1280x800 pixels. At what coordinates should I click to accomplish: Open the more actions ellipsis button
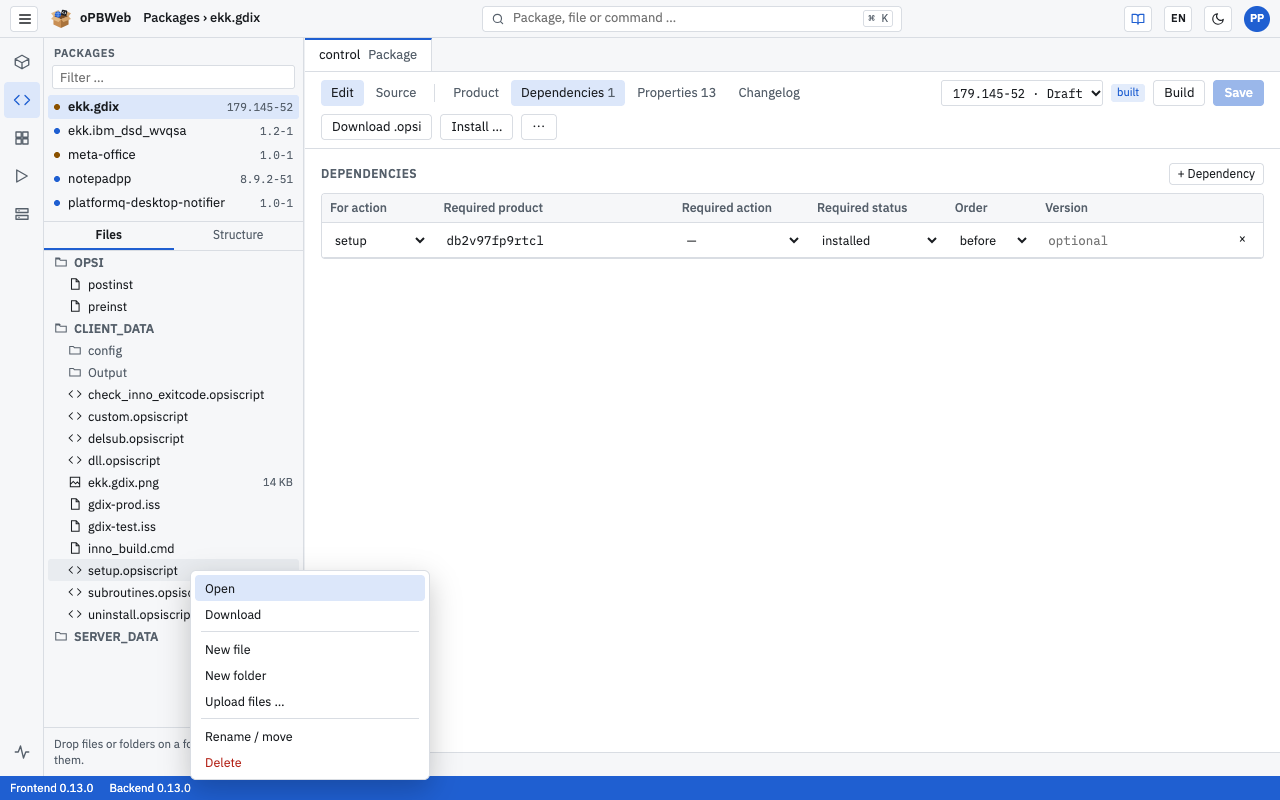pos(539,127)
